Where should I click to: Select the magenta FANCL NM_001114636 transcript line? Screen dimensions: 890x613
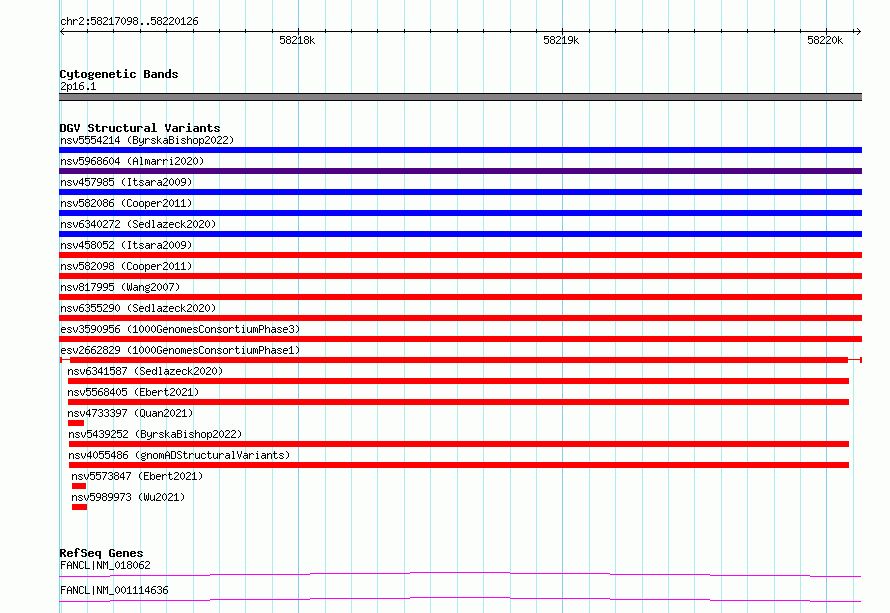[x=460, y=599]
